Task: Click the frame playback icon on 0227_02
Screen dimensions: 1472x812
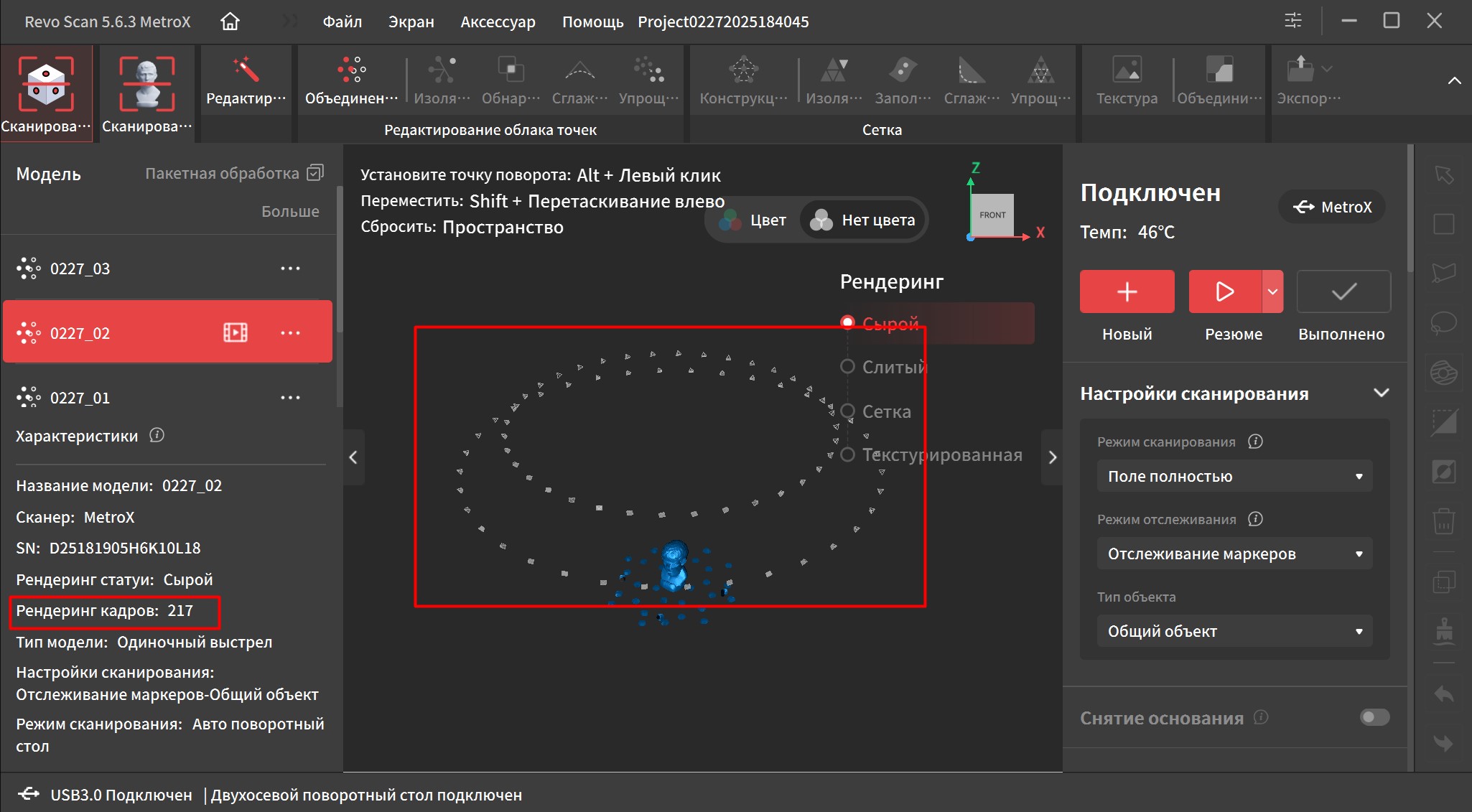Action: coord(236,332)
